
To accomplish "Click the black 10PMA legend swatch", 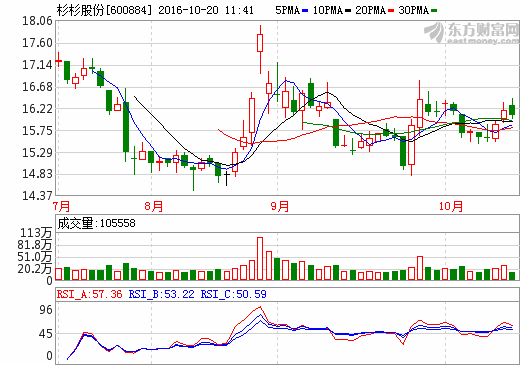I will pyautogui.click(x=348, y=11).
